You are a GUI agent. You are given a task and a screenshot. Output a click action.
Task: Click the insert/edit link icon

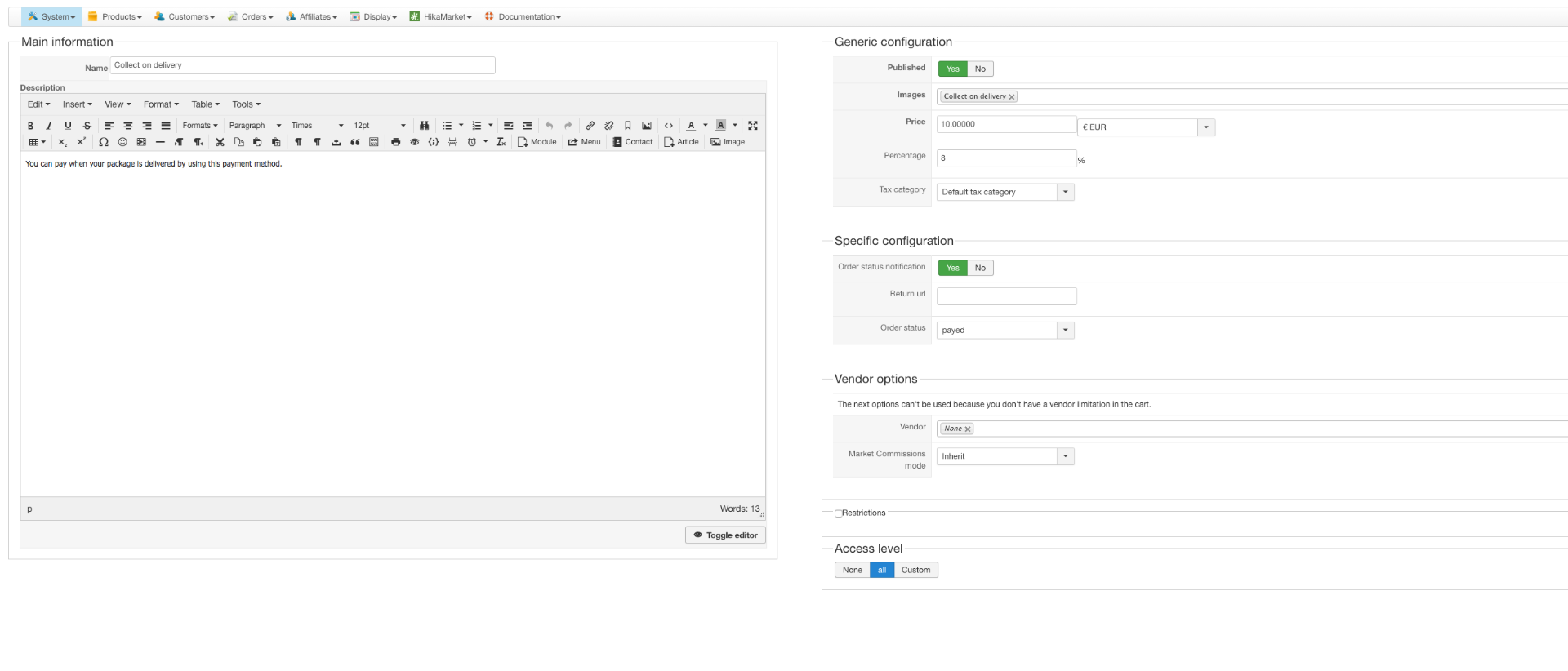tap(590, 126)
